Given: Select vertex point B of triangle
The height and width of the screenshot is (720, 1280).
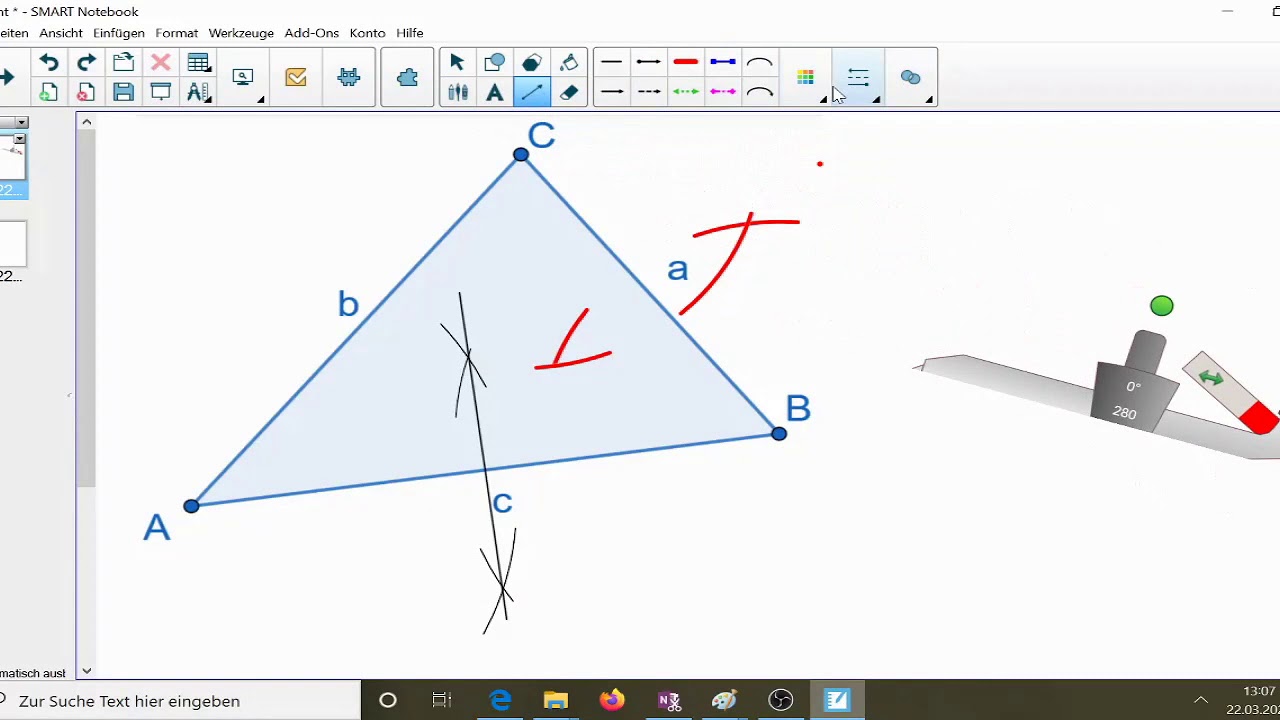Looking at the screenshot, I should tap(779, 433).
